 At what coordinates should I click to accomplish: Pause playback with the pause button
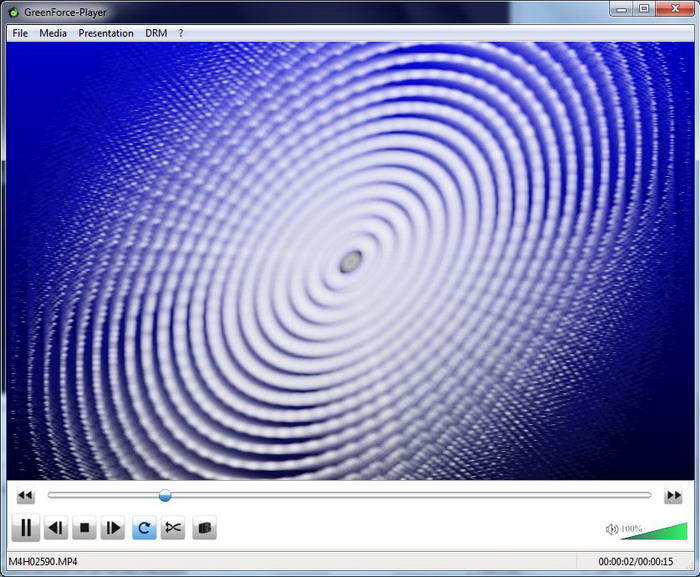[x=25, y=527]
